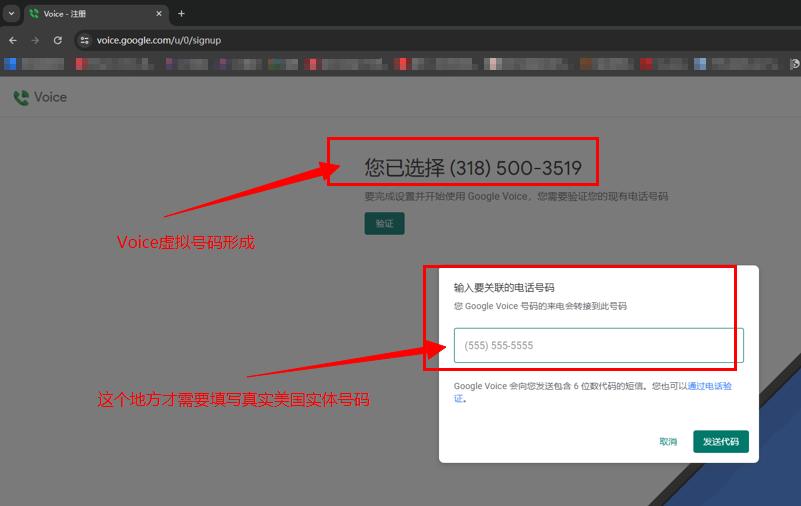Select the Voice - 注册 browser tab
Image resolution: width=801 pixels, height=506 pixels.
click(96, 14)
